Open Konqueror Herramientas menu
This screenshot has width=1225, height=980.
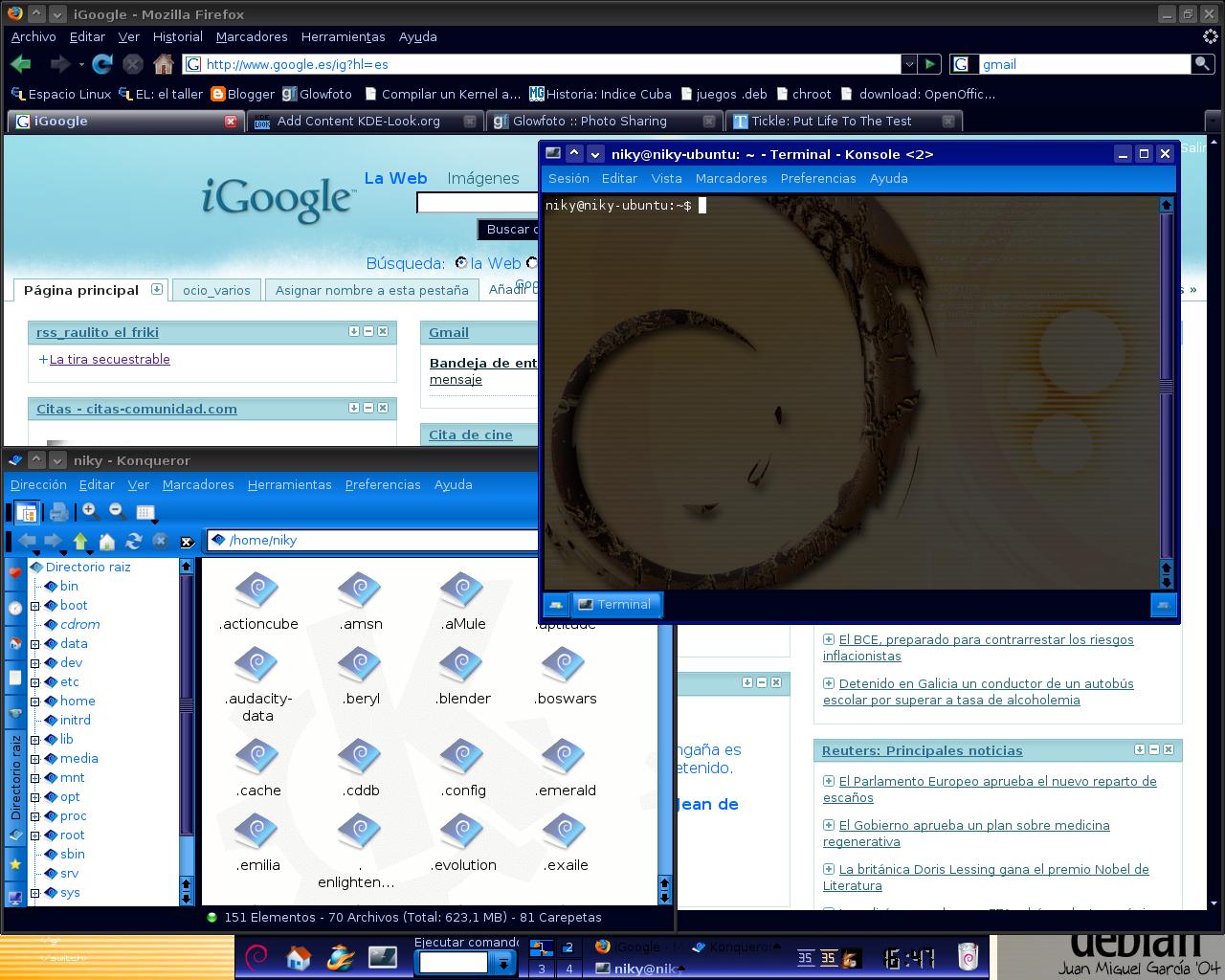pos(289,484)
